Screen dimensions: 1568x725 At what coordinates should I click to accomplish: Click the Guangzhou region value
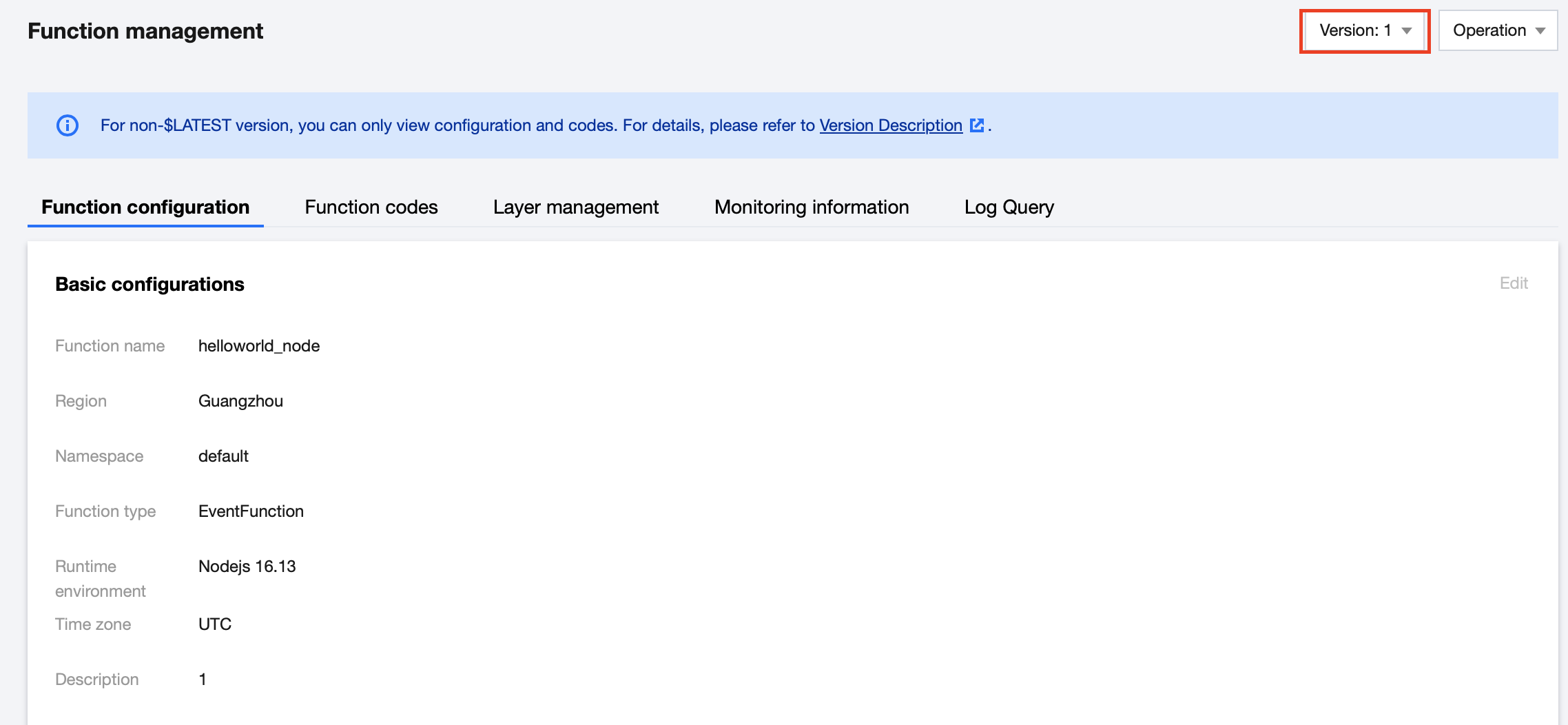point(240,401)
